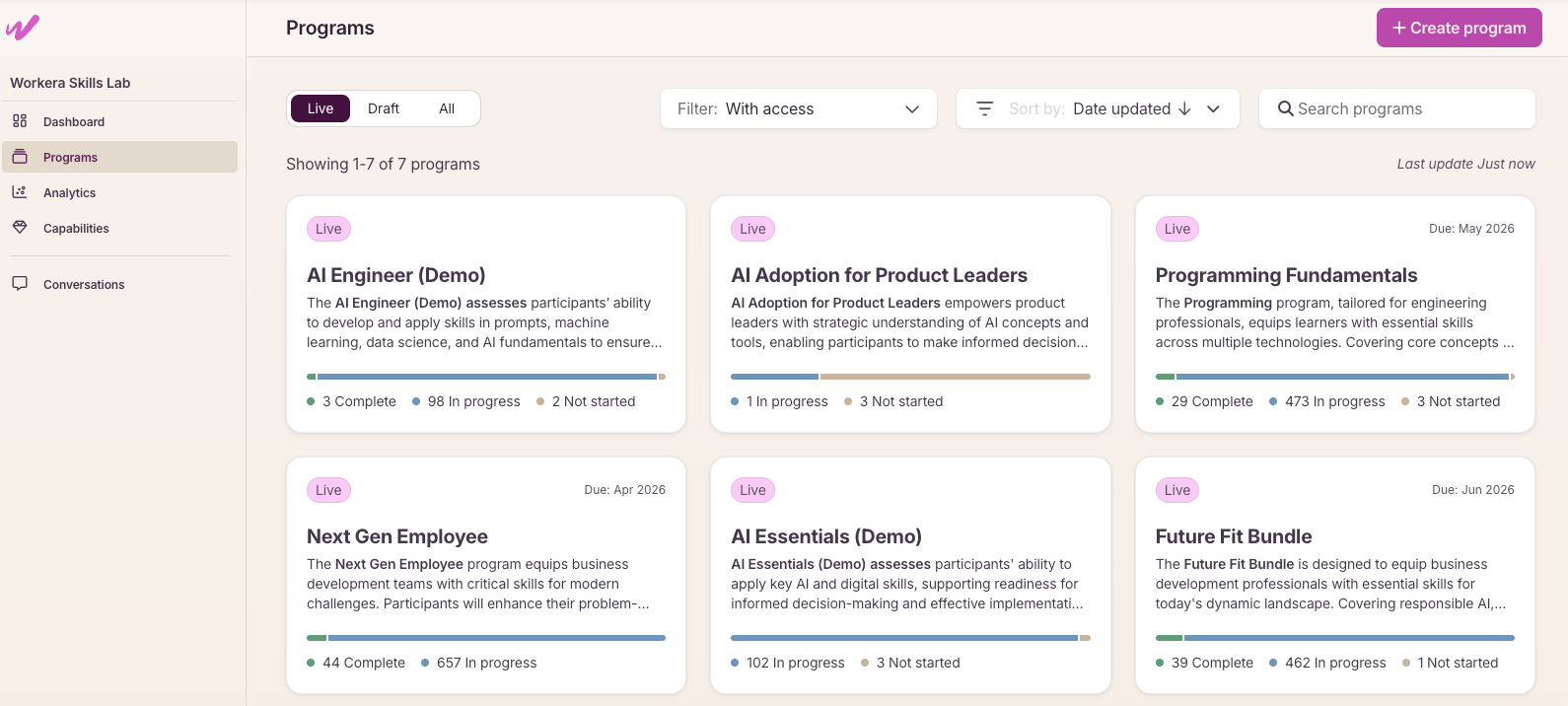Open Conversations from the sidebar
Image resolution: width=1568 pixels, height=706 pixels.
[119, 284]
